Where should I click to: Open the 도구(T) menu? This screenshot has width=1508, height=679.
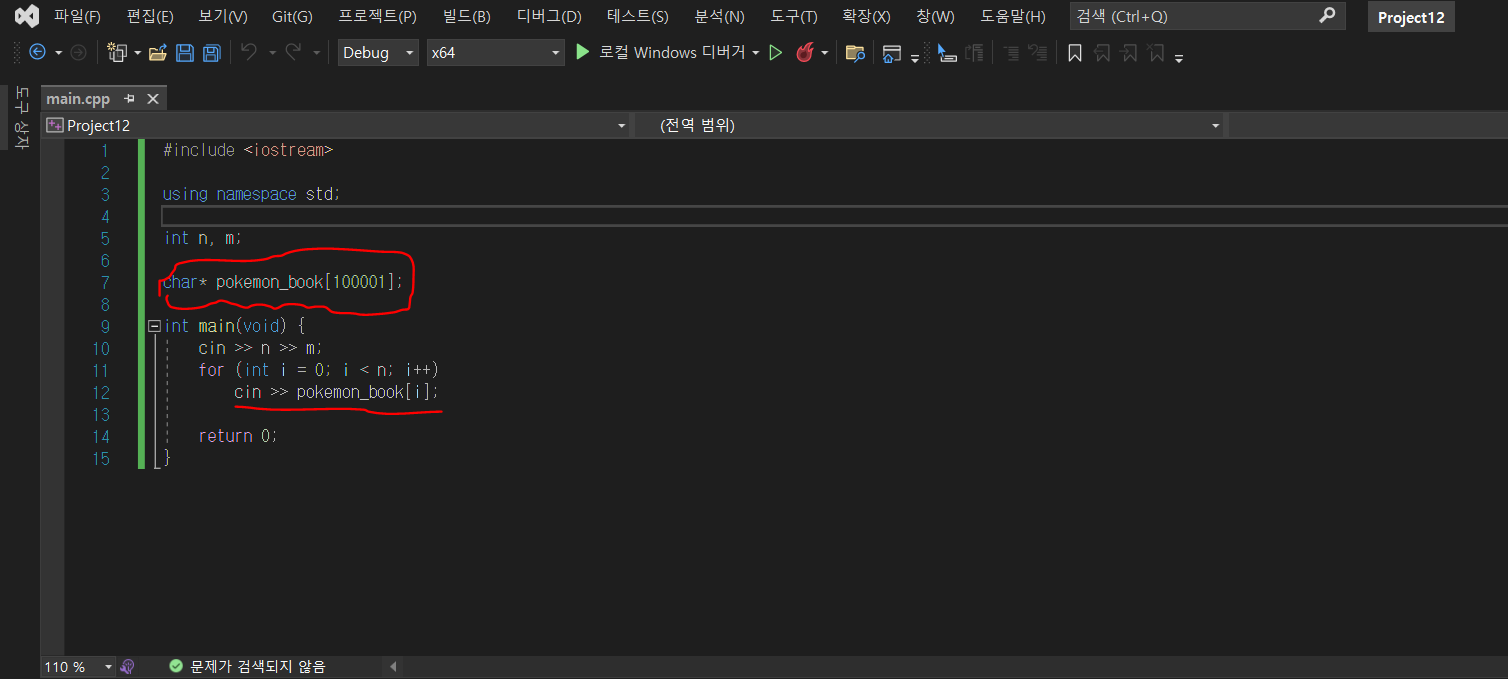coord(794,16)
